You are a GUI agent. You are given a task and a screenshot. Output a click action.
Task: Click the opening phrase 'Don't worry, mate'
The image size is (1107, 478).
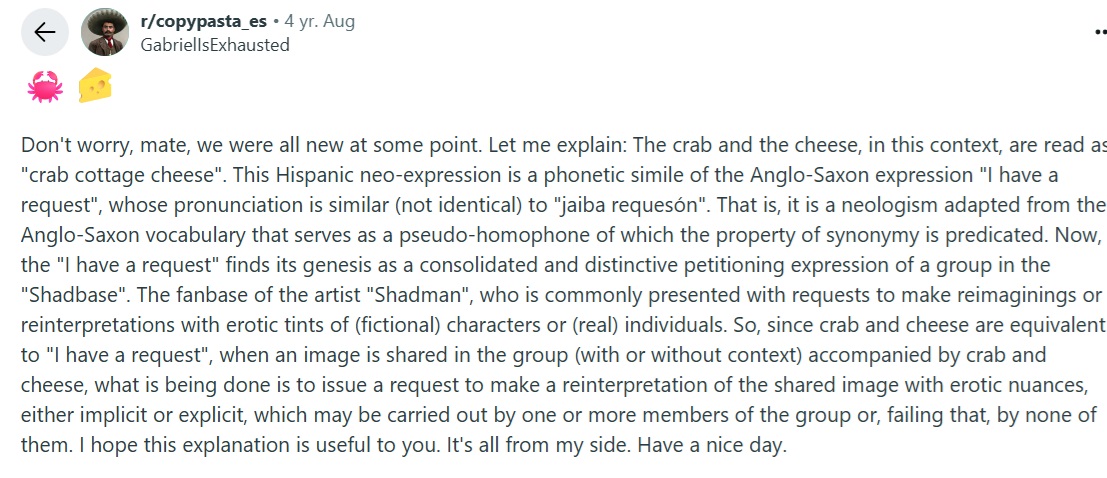104,145
